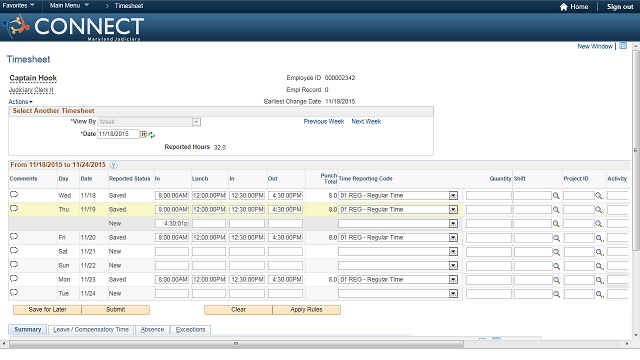Click the Project ID lookup magnifier on Fri row

599,238
